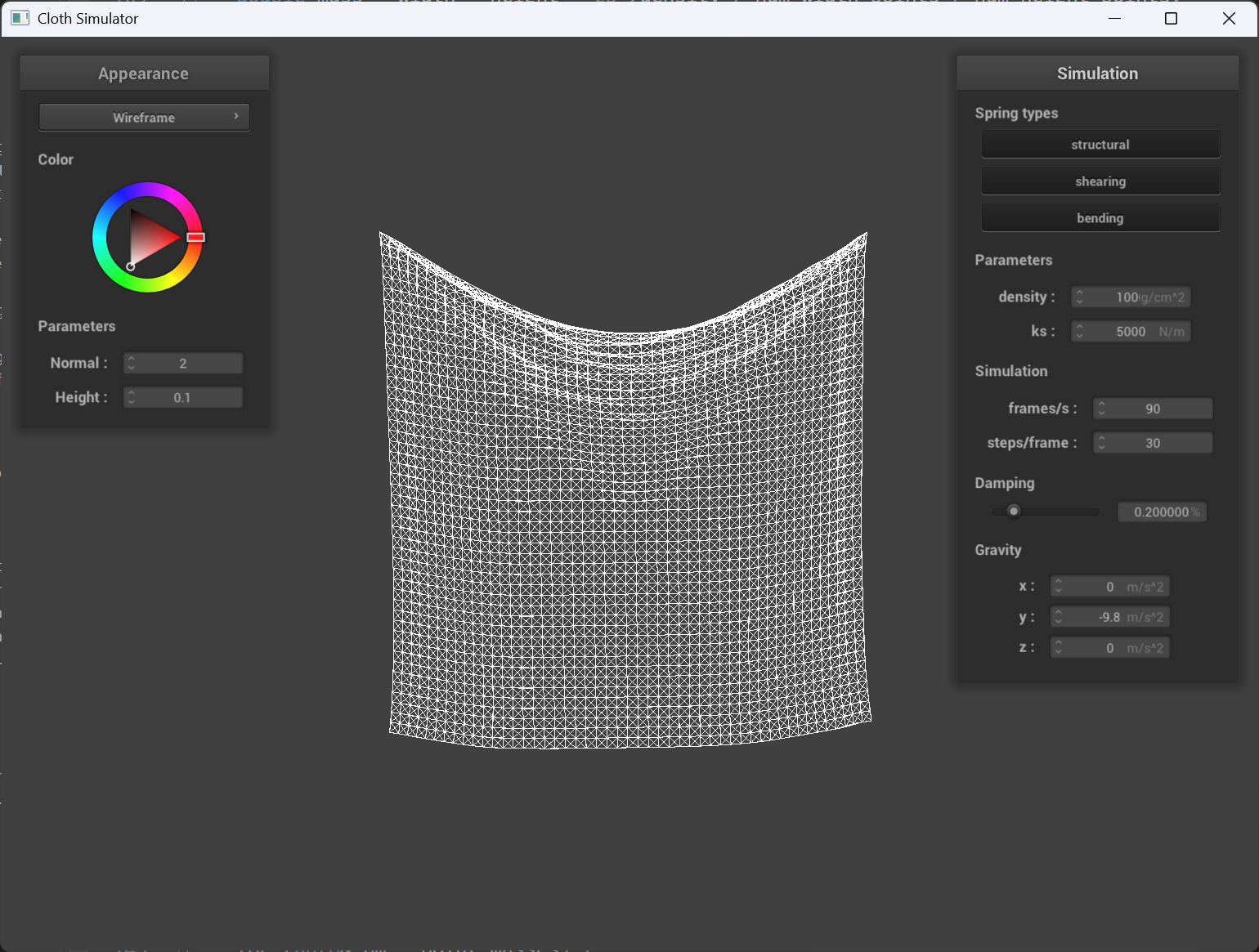Click the steps/frame value field
This screenshot has height=952, width=1259.
[1153, 443]
